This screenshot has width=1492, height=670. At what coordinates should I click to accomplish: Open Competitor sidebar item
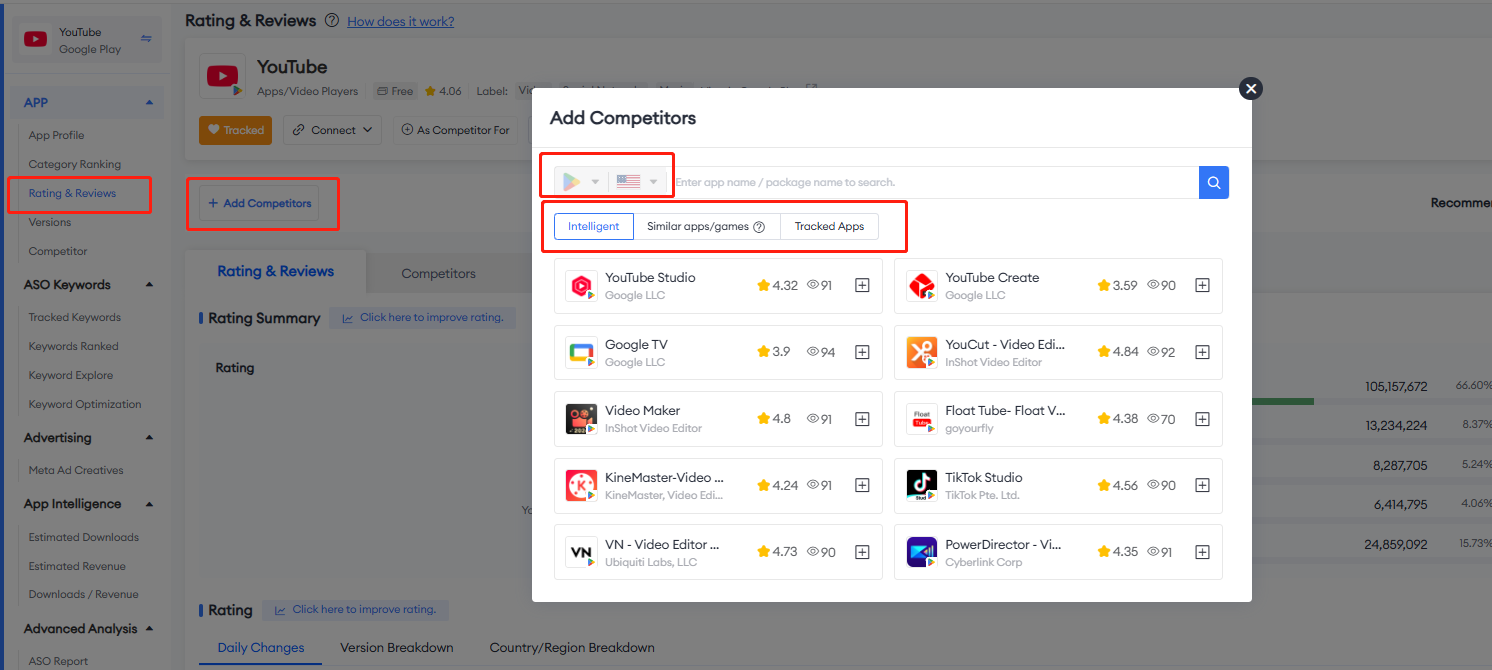pyautogui.click(x=58, y=251)
